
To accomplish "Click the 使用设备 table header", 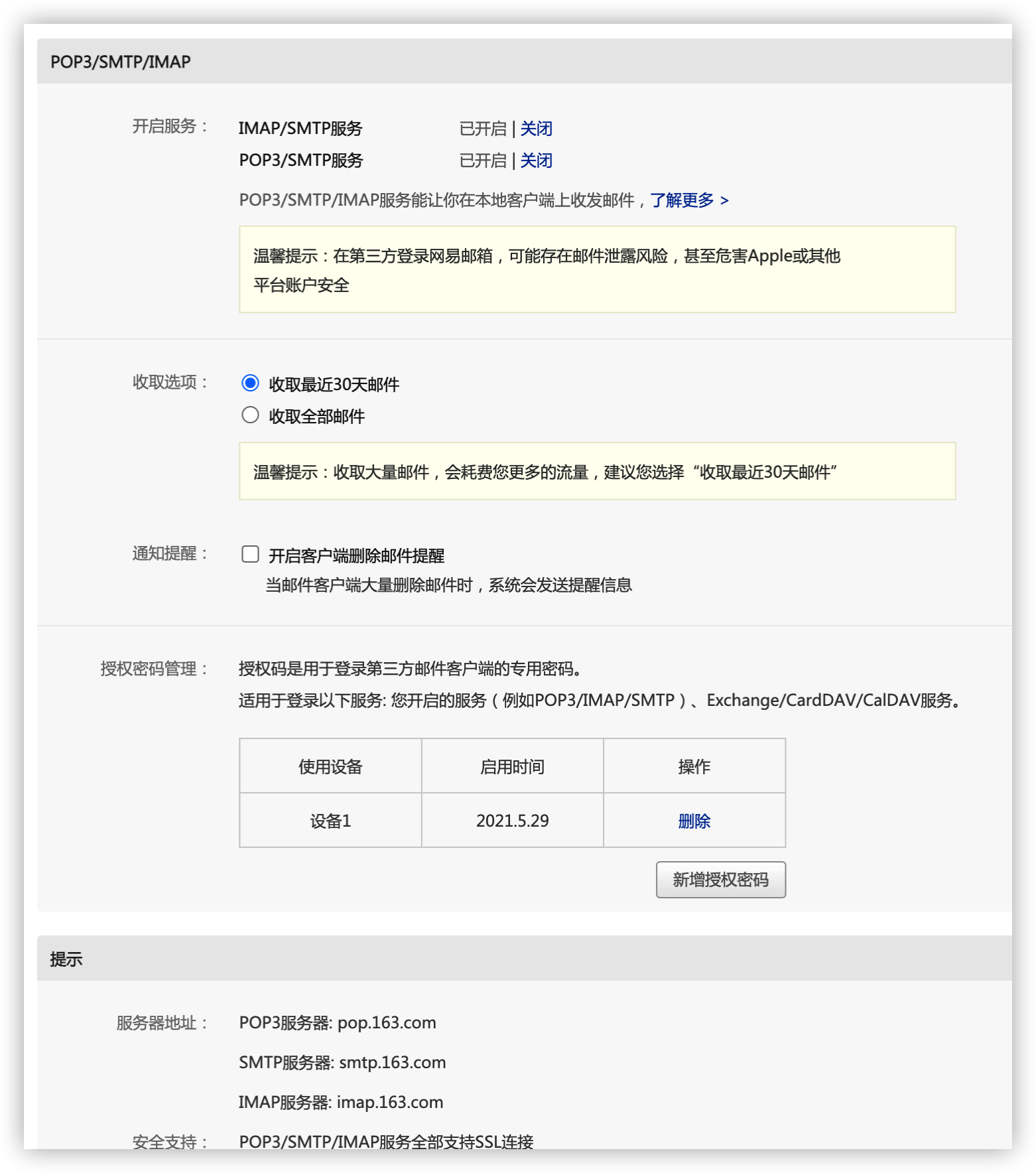I will [x=330, y=766].
